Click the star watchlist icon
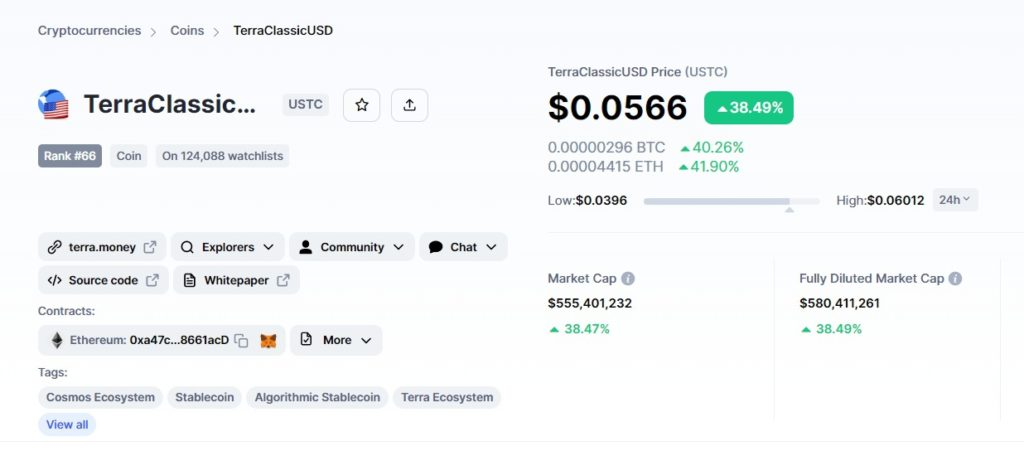This screenshot has height=451, width=1024. click(361, 105)
